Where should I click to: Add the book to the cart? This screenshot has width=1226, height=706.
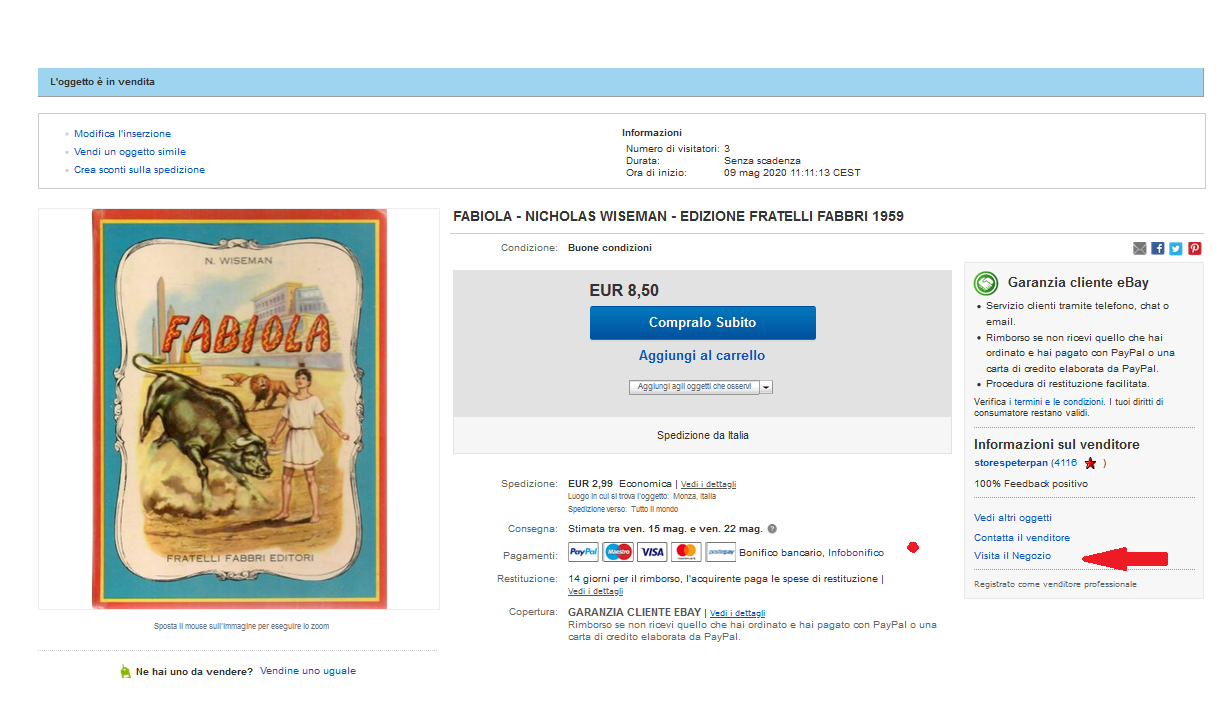point(702,355)
